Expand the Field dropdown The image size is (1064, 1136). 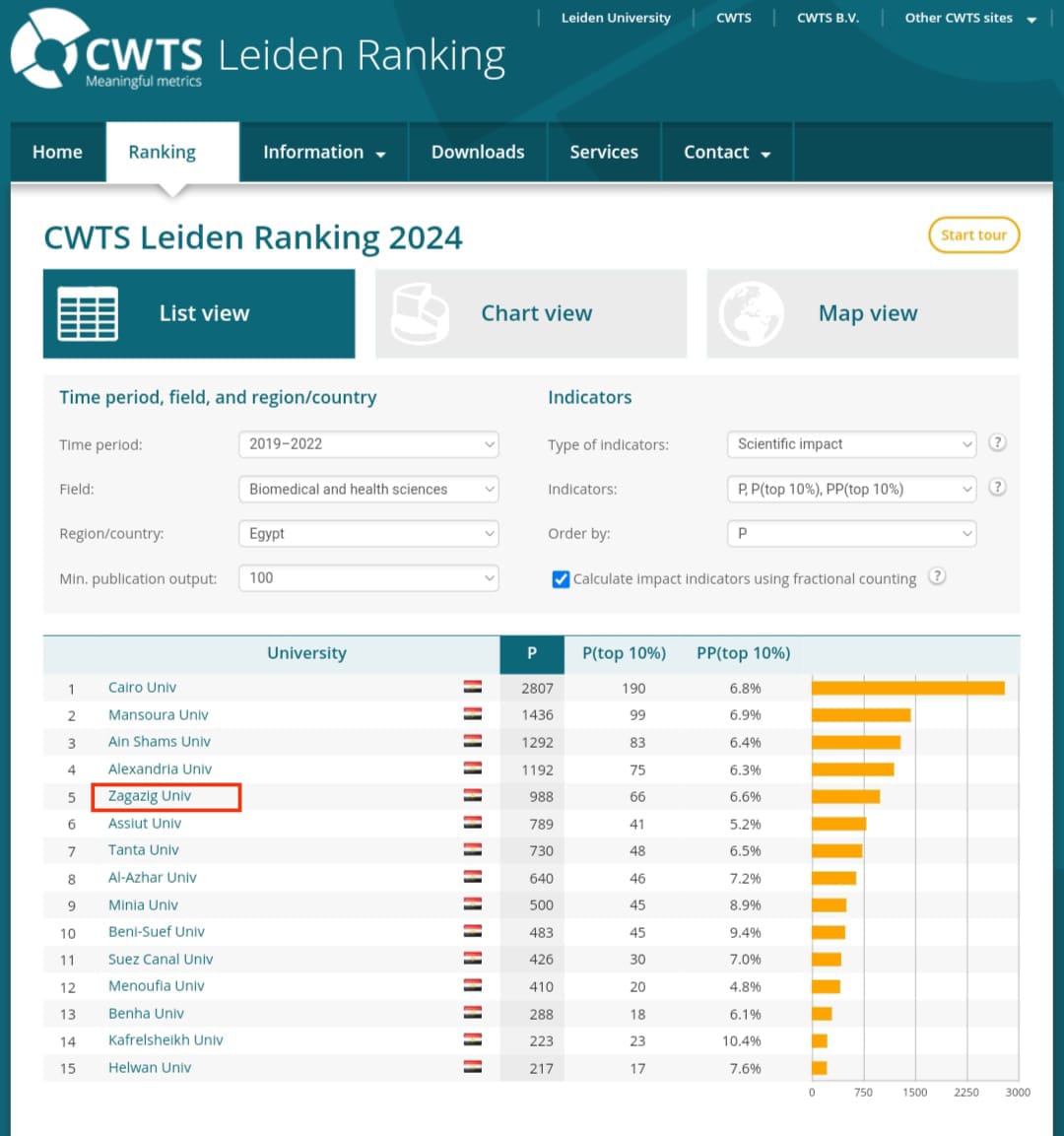pyautogui.click(x=368, y=489)
